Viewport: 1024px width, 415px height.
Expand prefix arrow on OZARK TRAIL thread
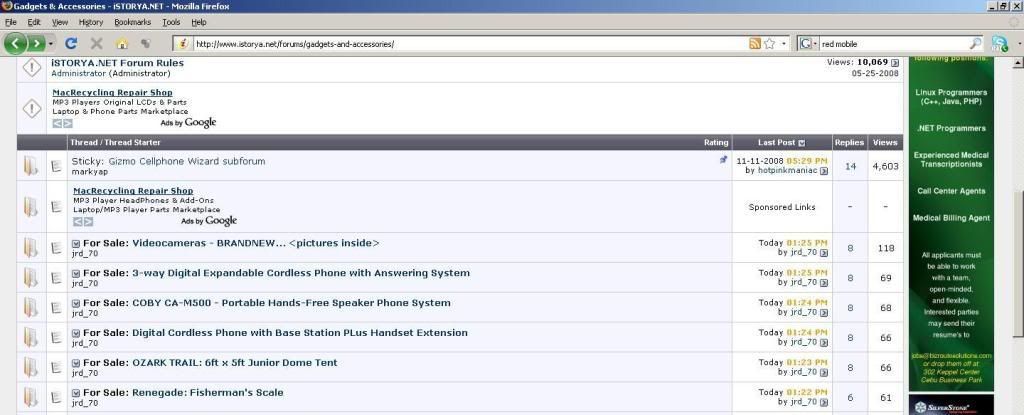(x=76, y=363)
